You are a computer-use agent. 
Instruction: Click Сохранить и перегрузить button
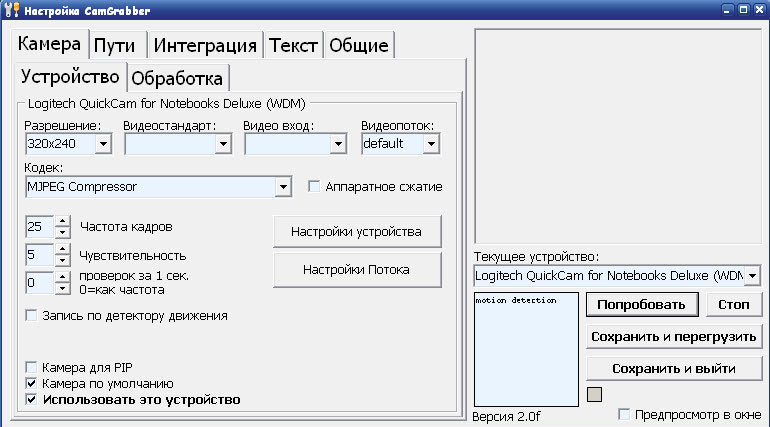[x=674, y=337]
